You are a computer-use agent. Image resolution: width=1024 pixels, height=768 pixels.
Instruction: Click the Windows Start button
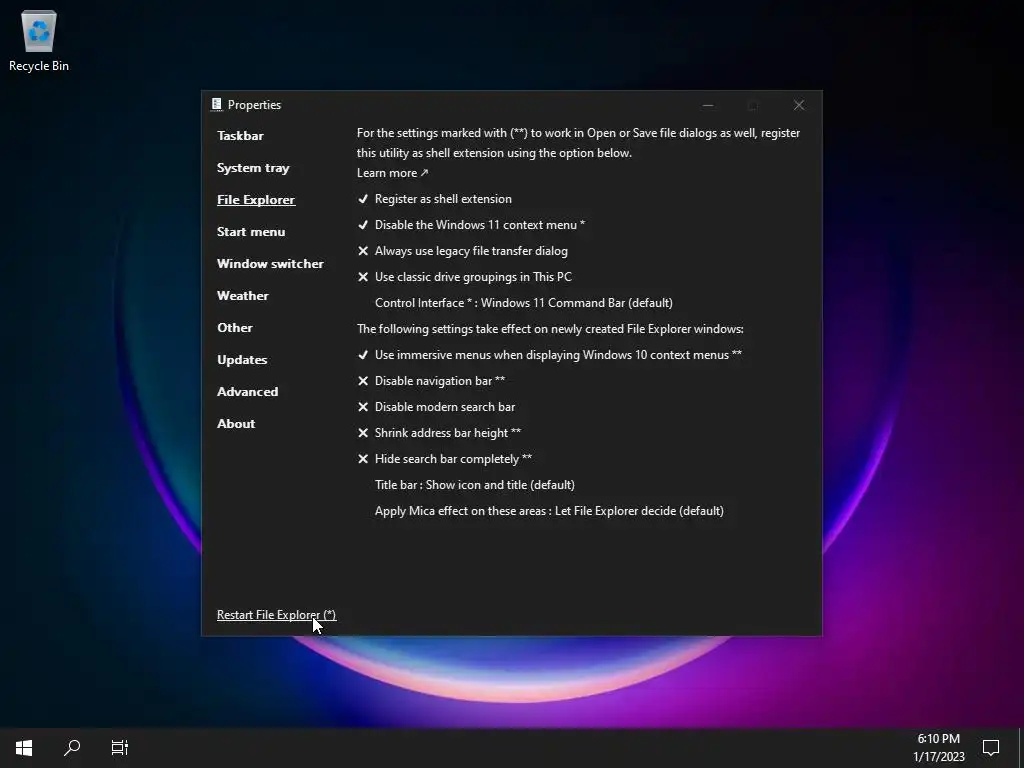click(24, 747)
